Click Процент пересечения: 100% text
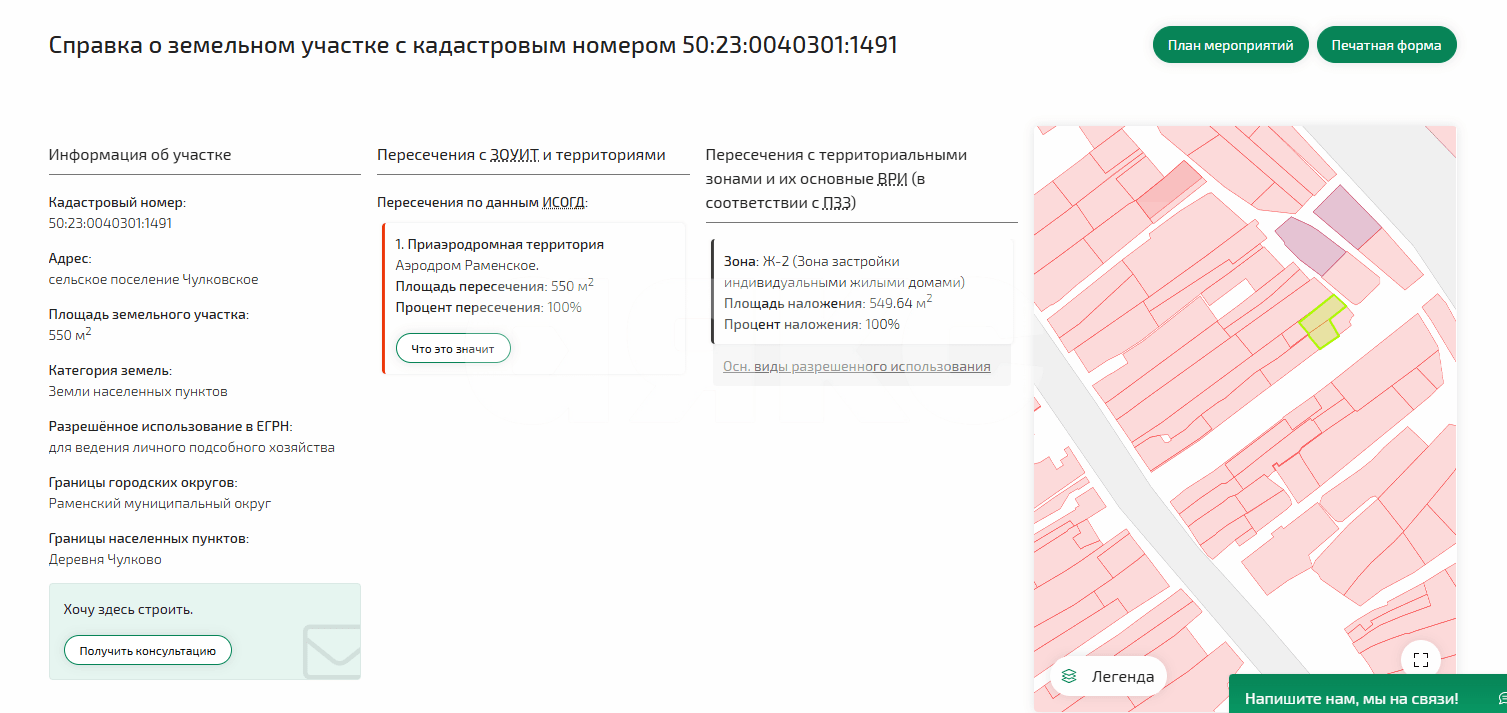The image size is (1507, 713). coord(489,307)
